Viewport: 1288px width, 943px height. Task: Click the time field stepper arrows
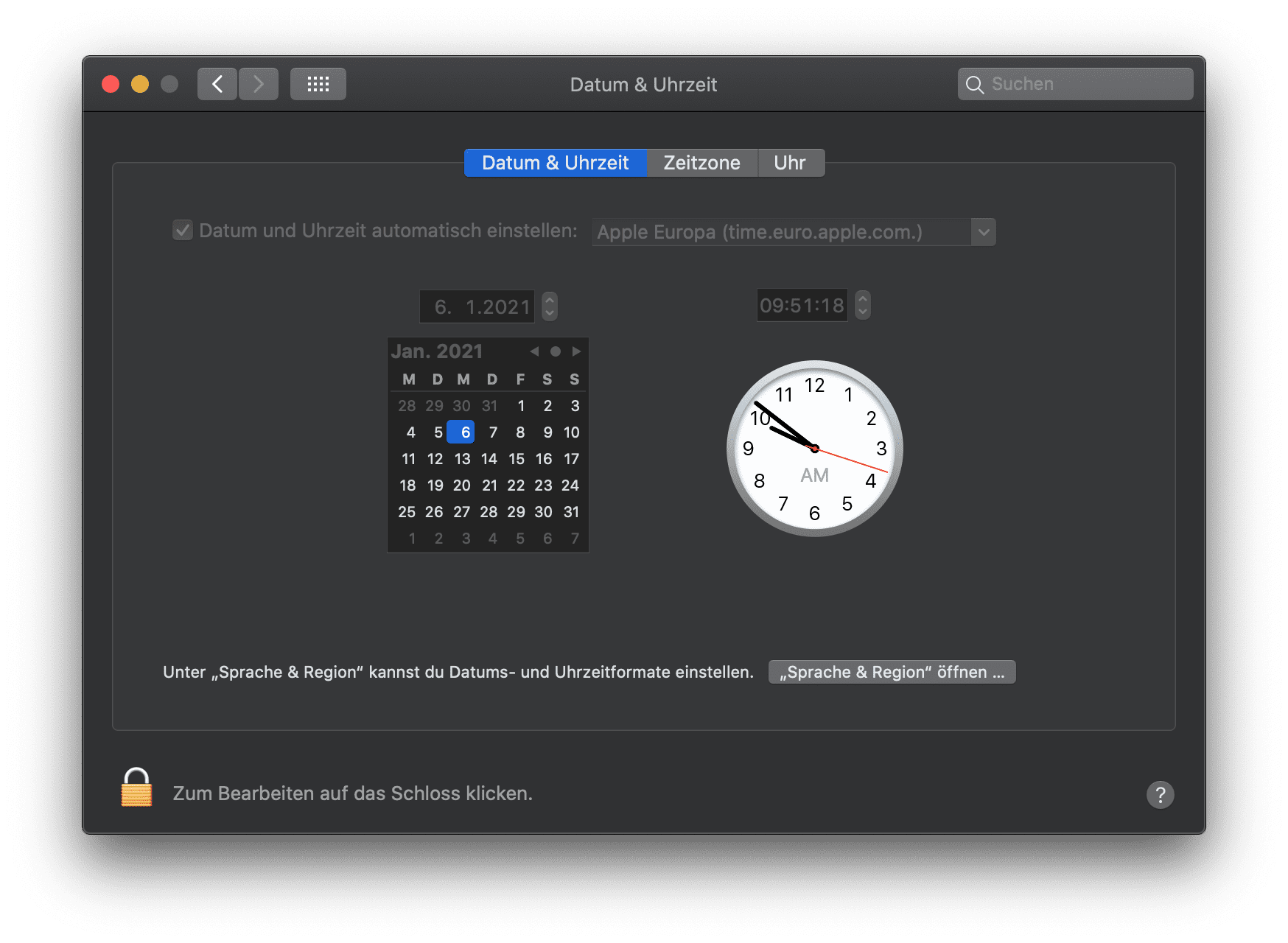coord(863,305)
